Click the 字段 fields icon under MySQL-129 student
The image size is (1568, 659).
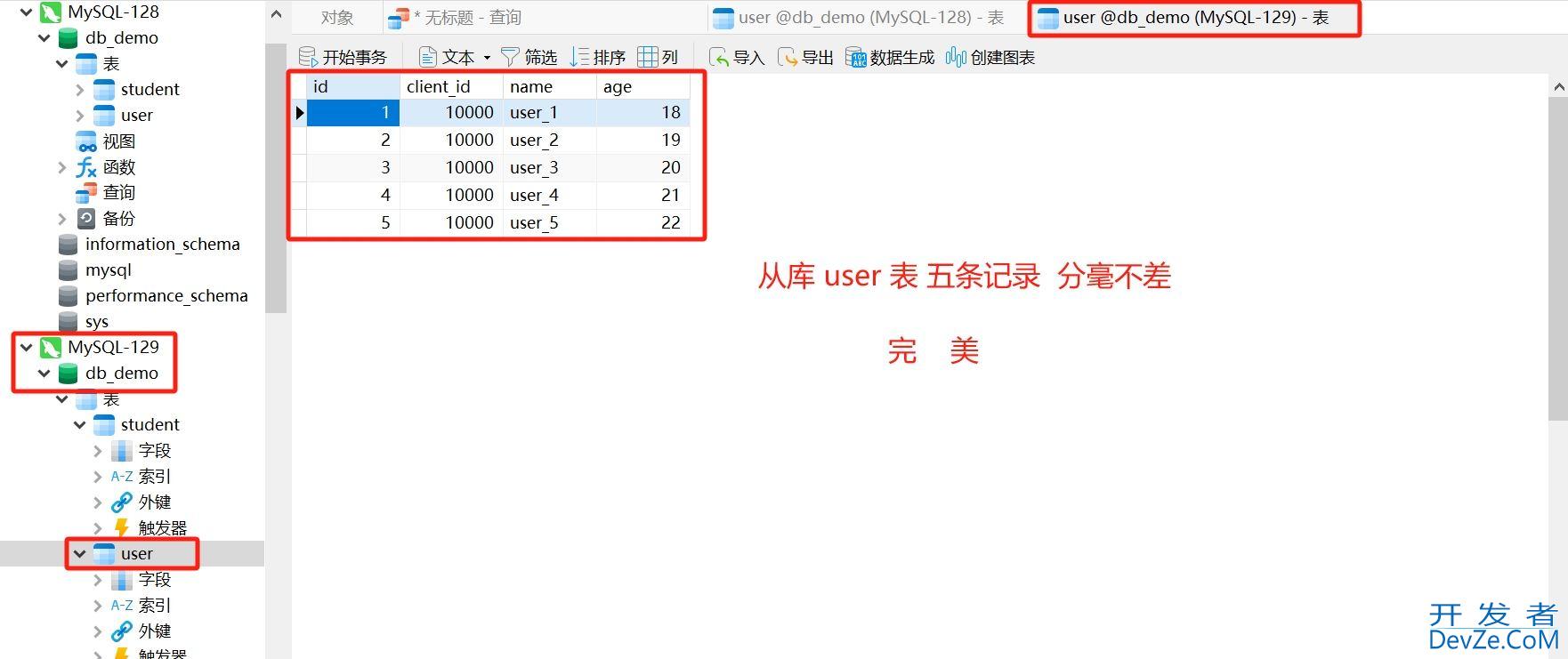[x=122, y=451]
